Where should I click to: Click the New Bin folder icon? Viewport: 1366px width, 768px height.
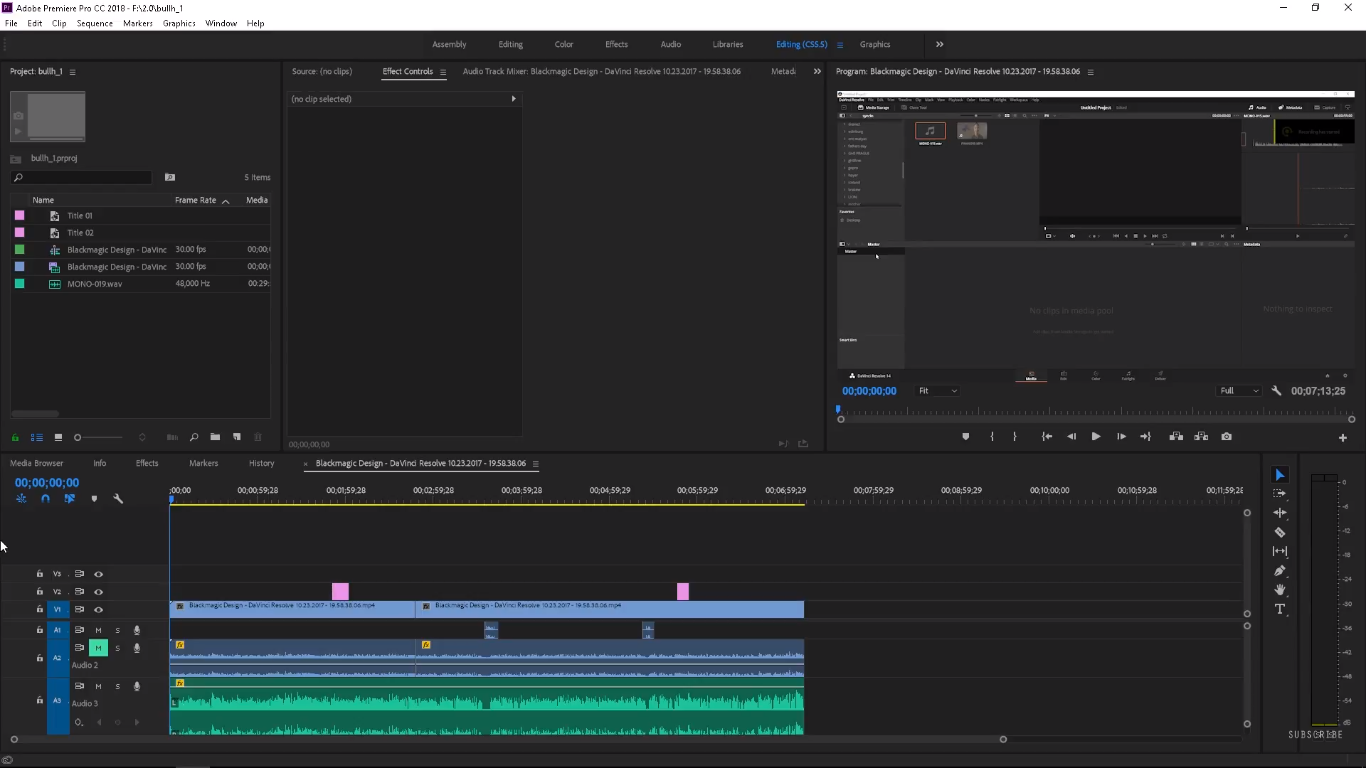point(215,437)
